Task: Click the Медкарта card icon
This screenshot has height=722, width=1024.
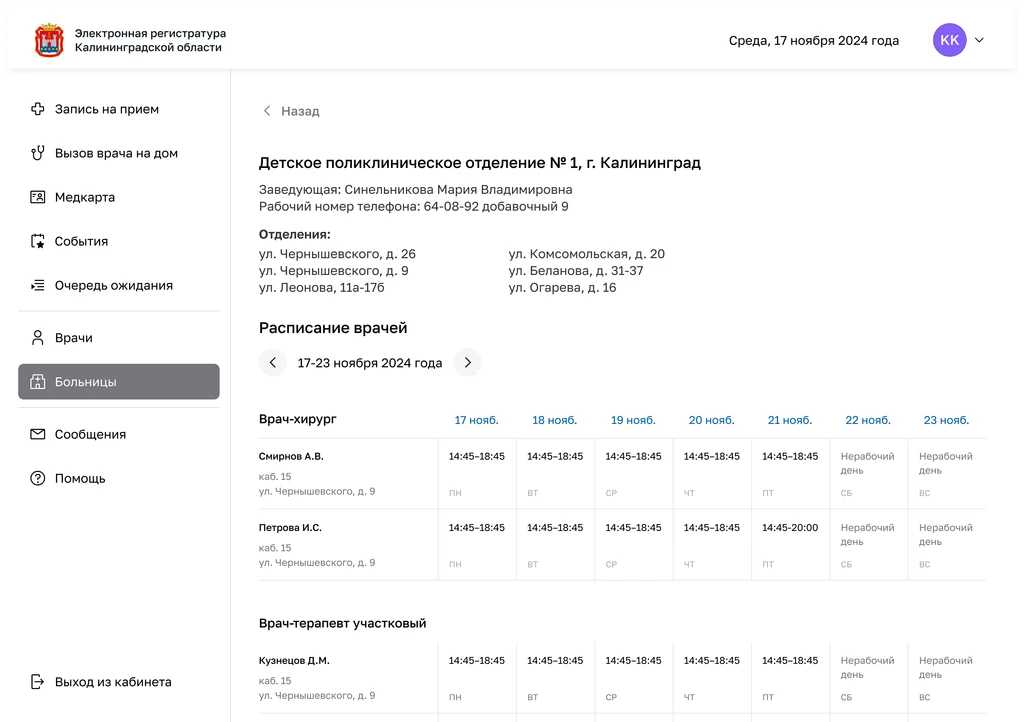Action: [x=38, y=197]
